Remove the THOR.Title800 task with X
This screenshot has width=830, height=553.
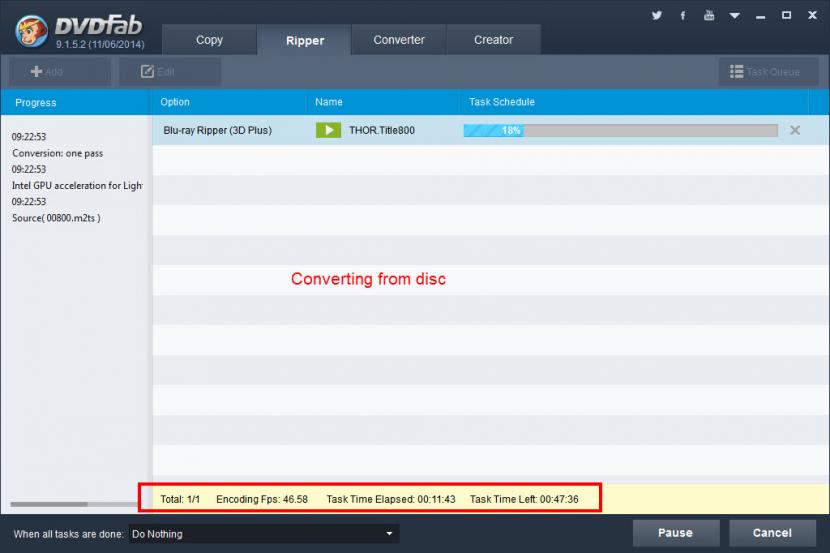795,130
